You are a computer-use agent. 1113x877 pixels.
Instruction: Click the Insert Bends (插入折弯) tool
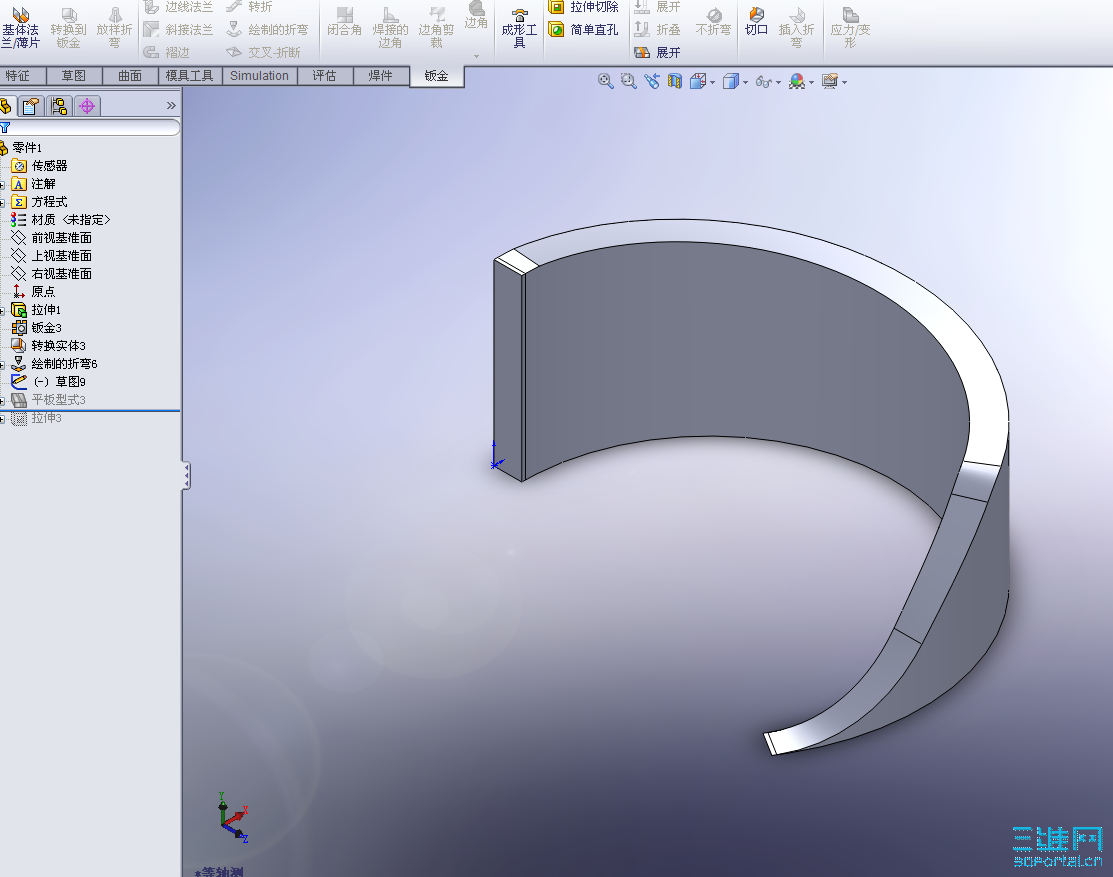[796, 27]
